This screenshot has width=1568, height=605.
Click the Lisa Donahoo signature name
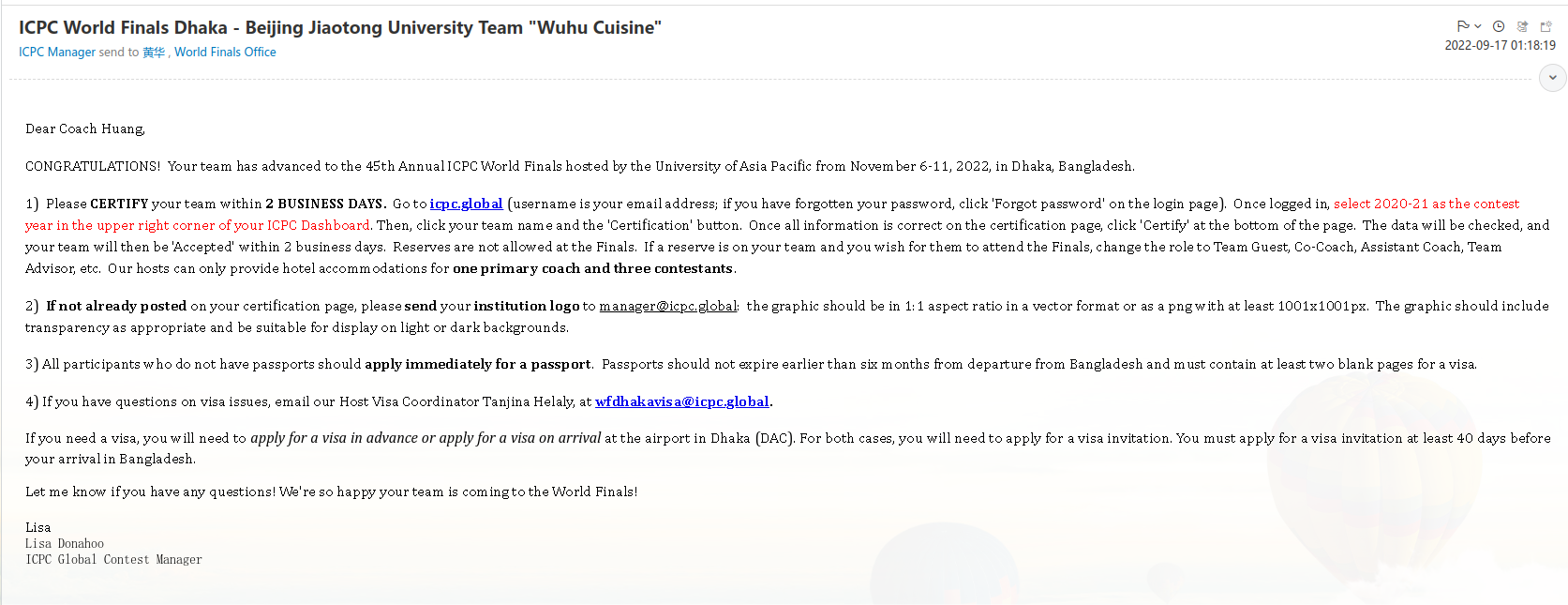tap(65, 544)
